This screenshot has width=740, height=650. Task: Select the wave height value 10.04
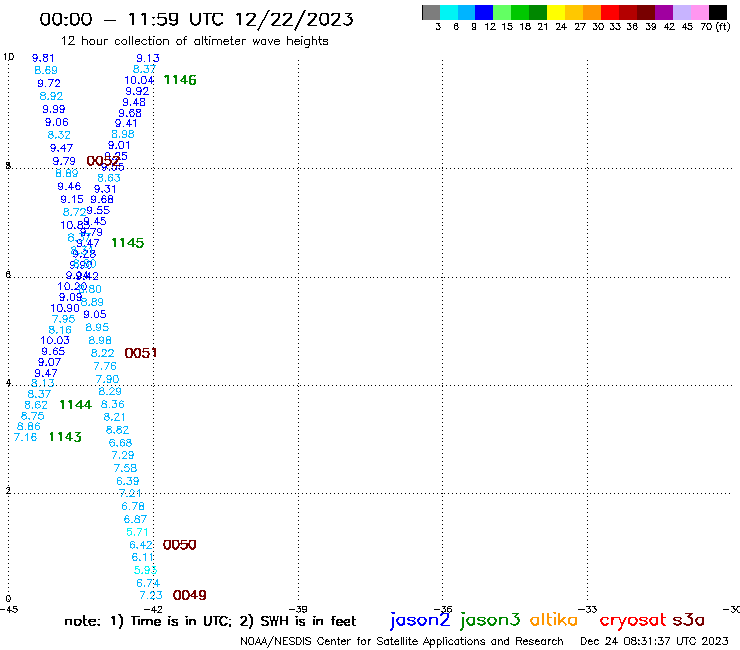click(x=139, y=80)
